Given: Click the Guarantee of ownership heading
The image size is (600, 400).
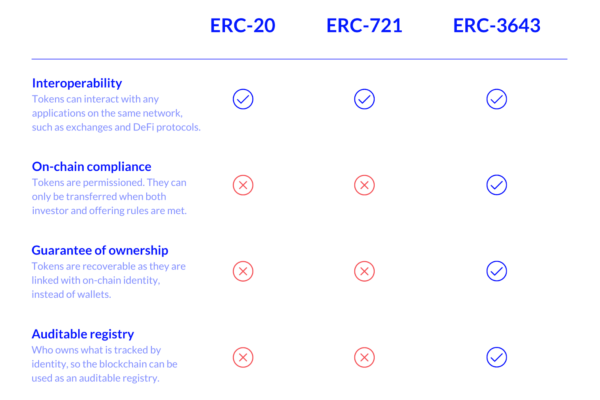Looking at the screenshot, I should (100, 250).
